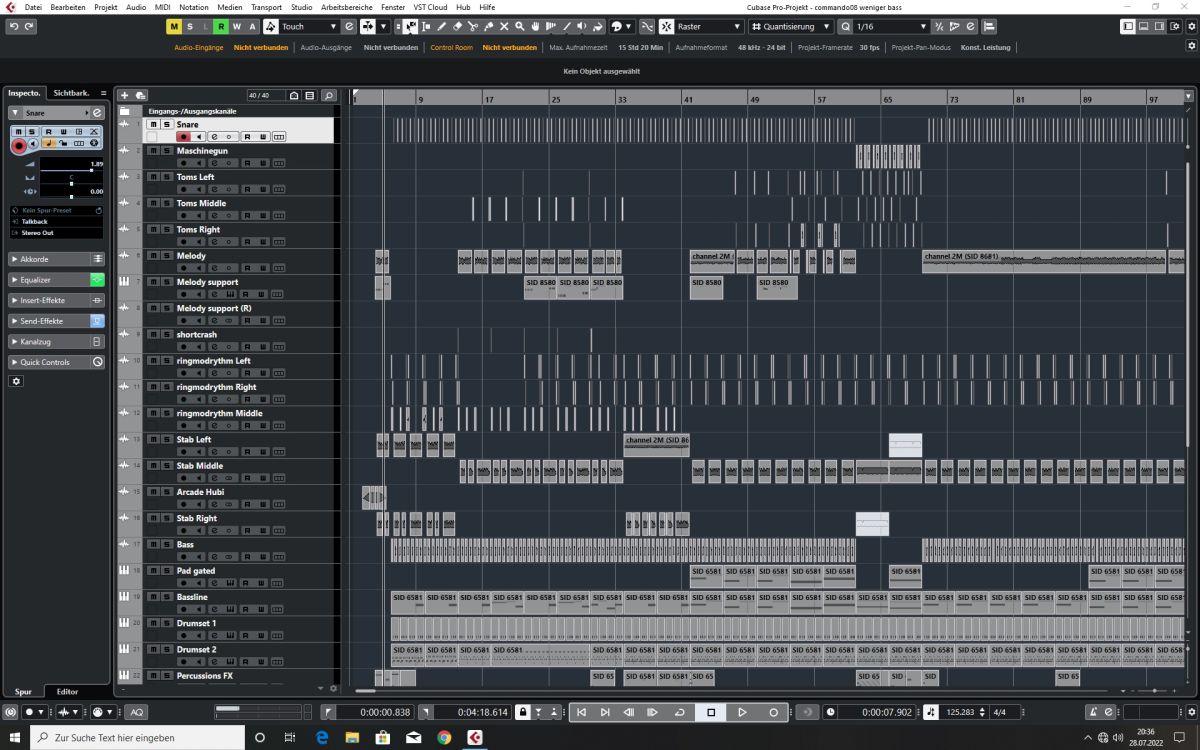The image size is (1200, 750).
Task: Mute the Bass track
Action: 153,544
